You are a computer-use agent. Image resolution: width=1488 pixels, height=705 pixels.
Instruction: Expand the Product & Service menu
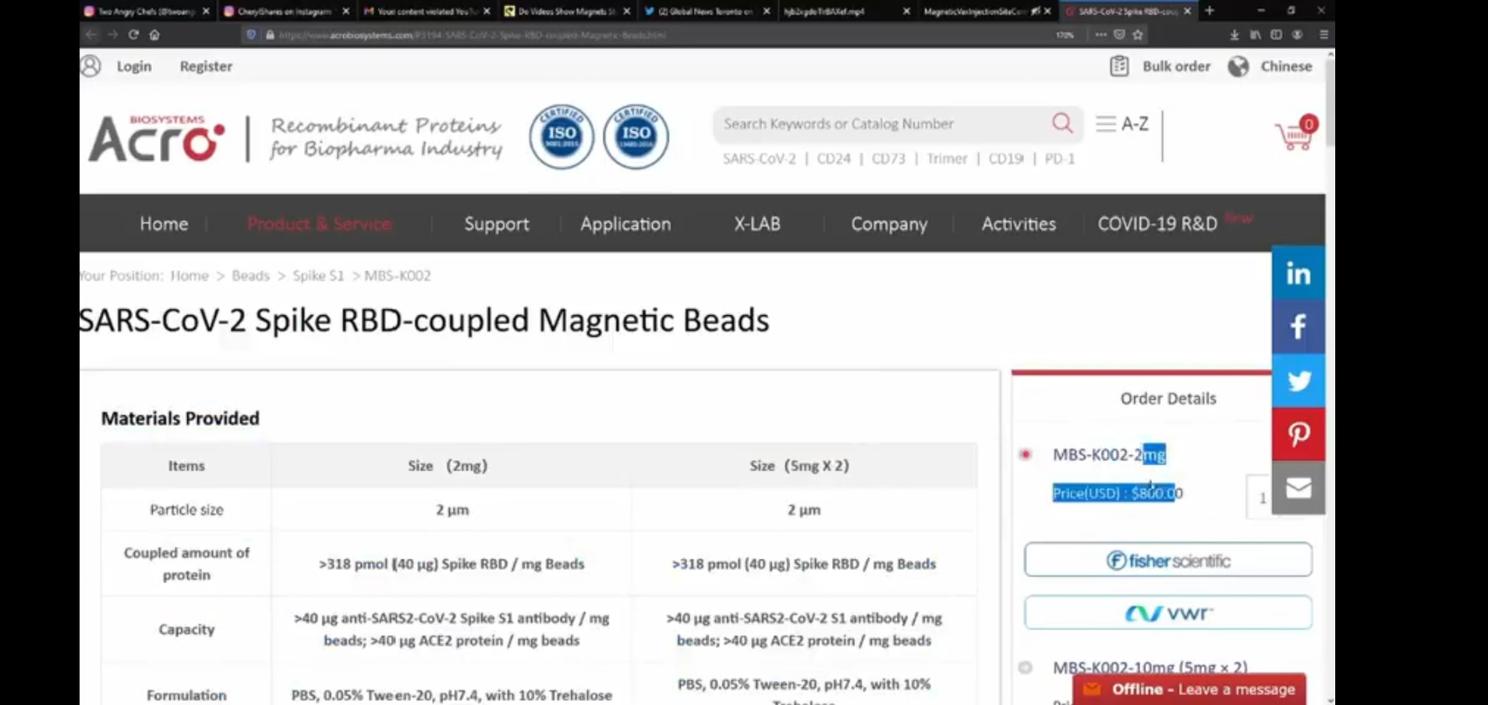(x=319, y=224)
